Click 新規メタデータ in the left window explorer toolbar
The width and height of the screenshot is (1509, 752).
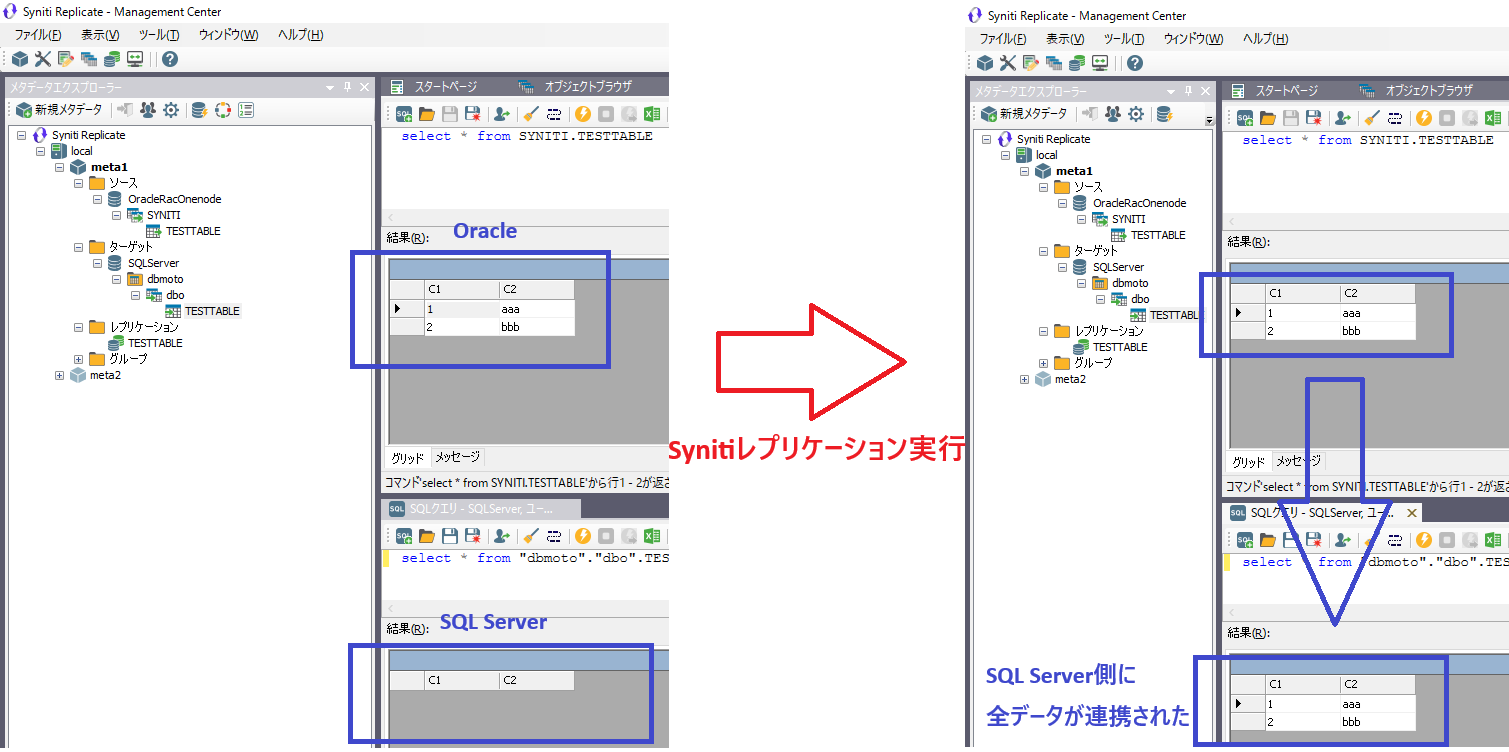coord(59,110)
